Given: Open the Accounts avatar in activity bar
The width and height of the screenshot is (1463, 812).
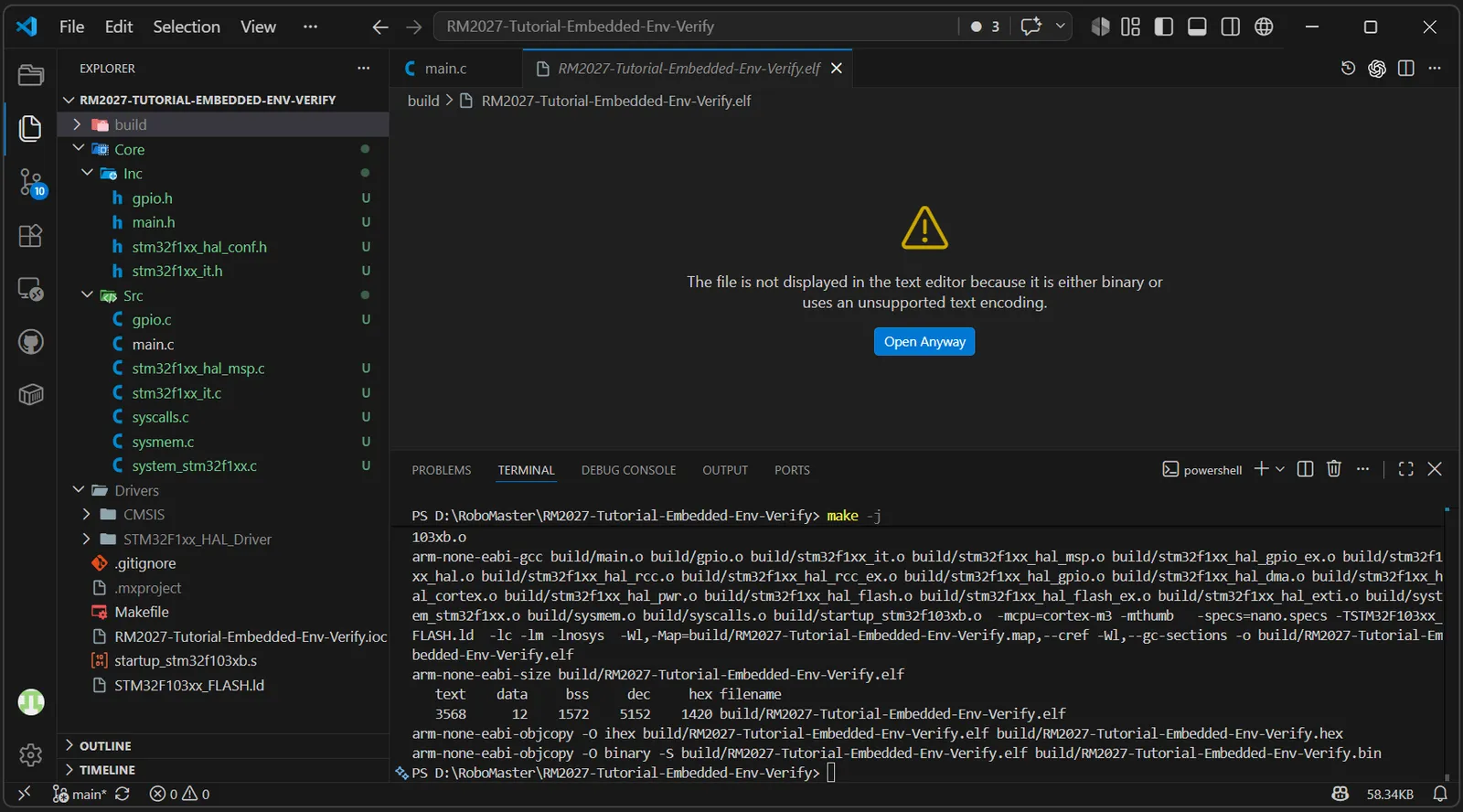Looking at the screenshot, I should (31, 702).
